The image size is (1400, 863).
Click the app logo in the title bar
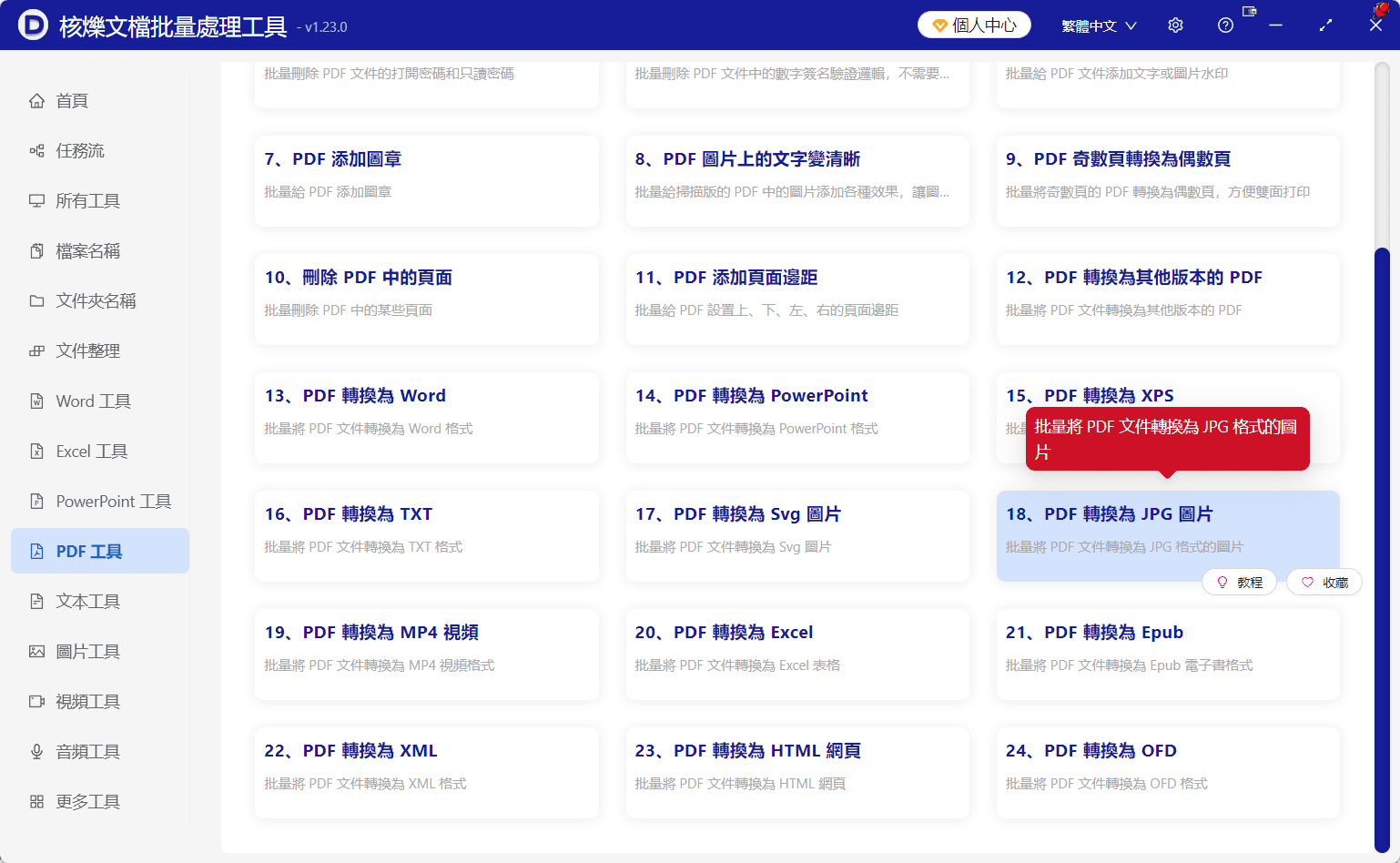(x=33, y=25)
